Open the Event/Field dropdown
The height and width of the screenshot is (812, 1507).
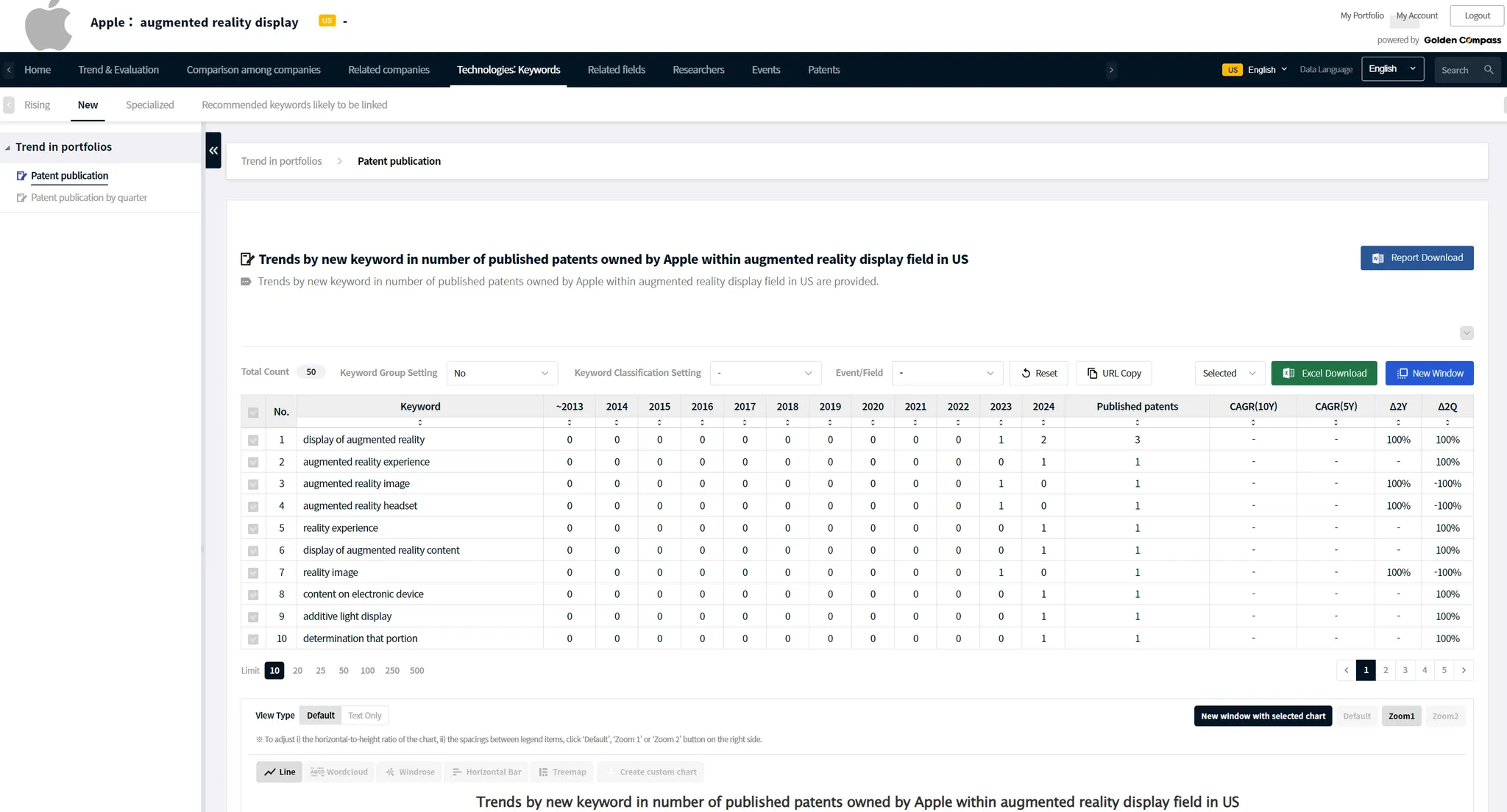click(947, 373)
